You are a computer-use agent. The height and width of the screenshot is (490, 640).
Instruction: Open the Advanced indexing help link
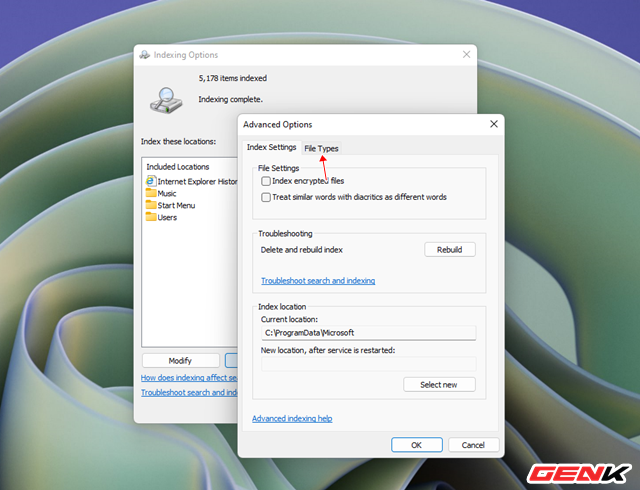click(292, 419)
